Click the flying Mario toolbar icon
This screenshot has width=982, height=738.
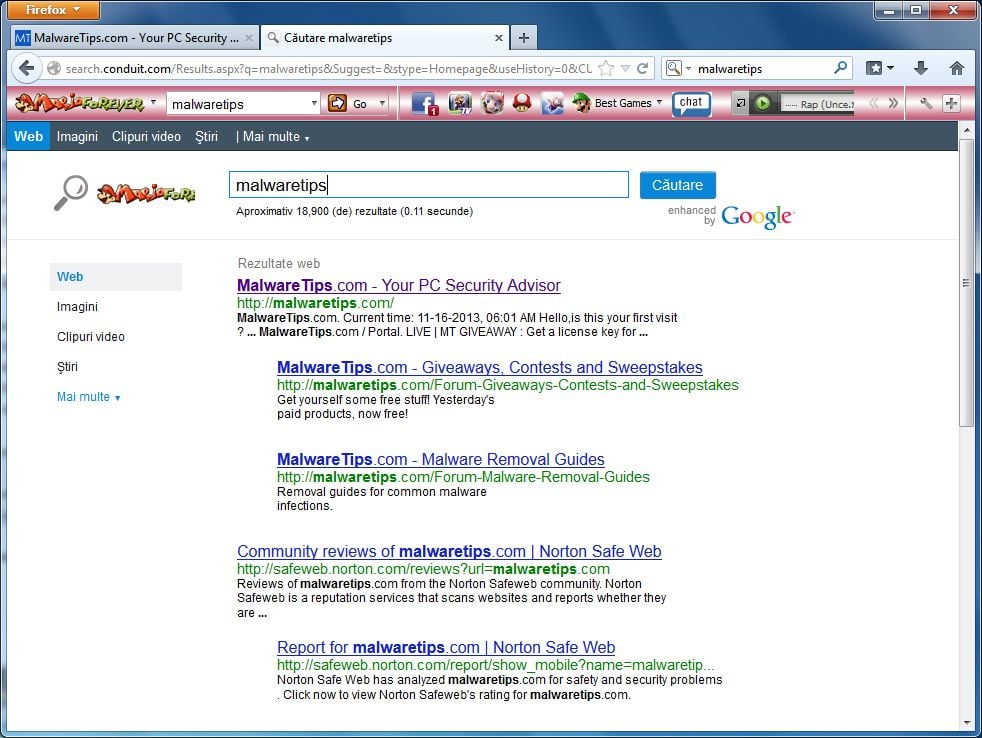point(552,103)
